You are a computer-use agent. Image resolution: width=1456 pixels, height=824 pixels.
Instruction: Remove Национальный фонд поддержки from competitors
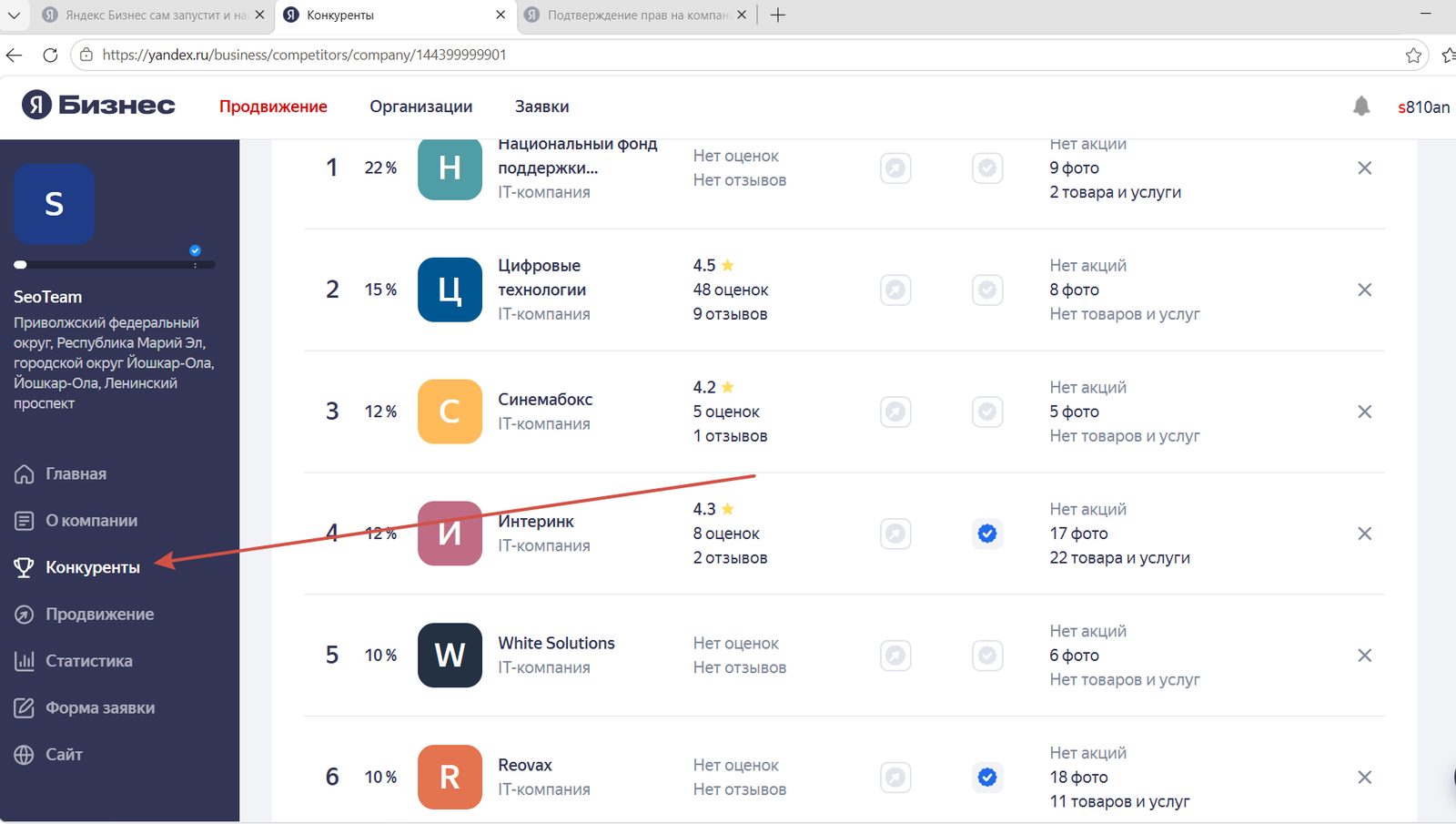[1364, 168]
